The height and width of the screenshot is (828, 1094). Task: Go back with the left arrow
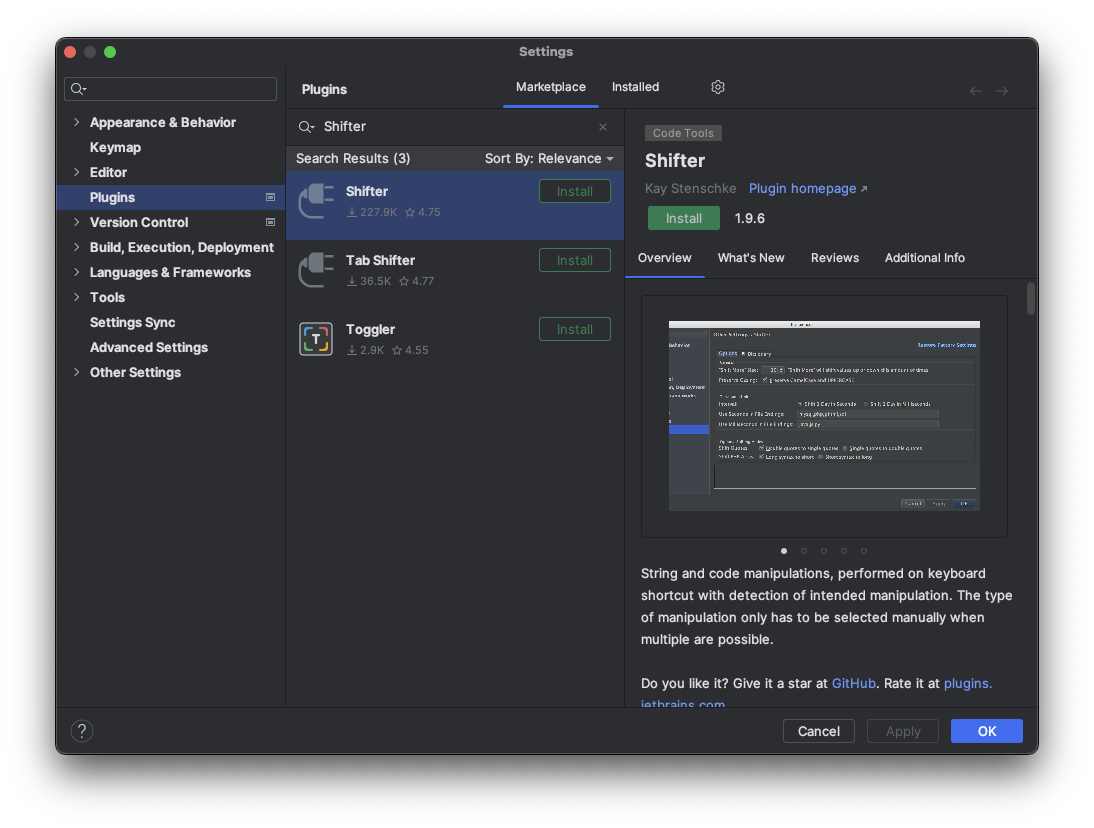click(x=975, y=91)
